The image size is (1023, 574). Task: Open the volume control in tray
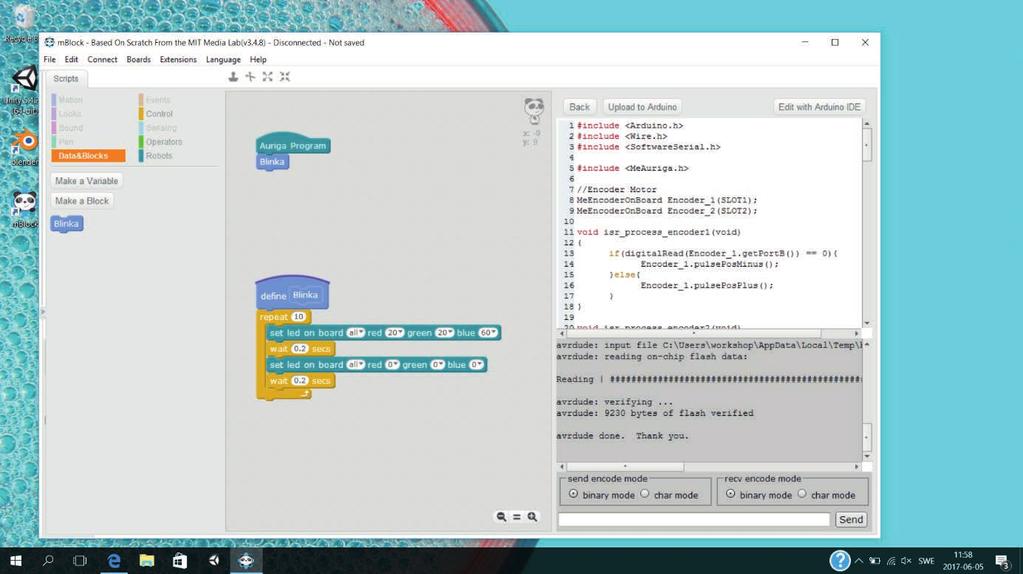906,561
